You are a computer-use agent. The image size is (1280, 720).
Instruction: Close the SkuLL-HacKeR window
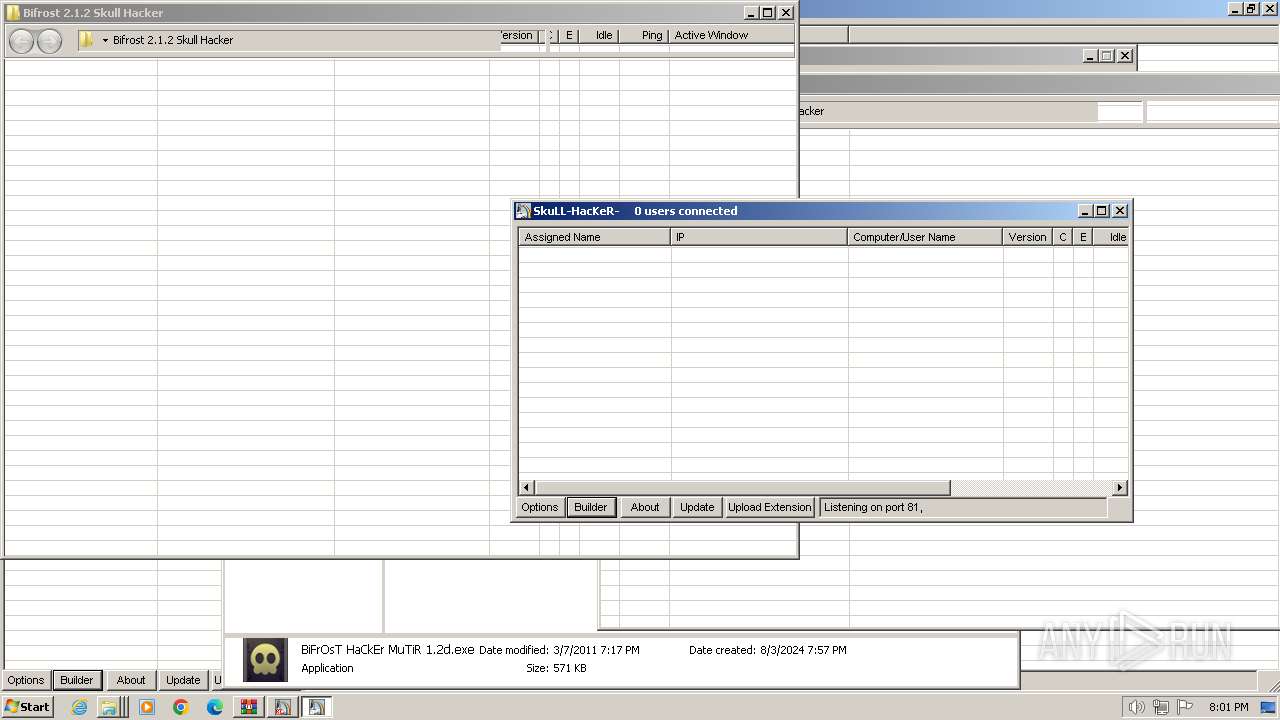coord(1120,211)
